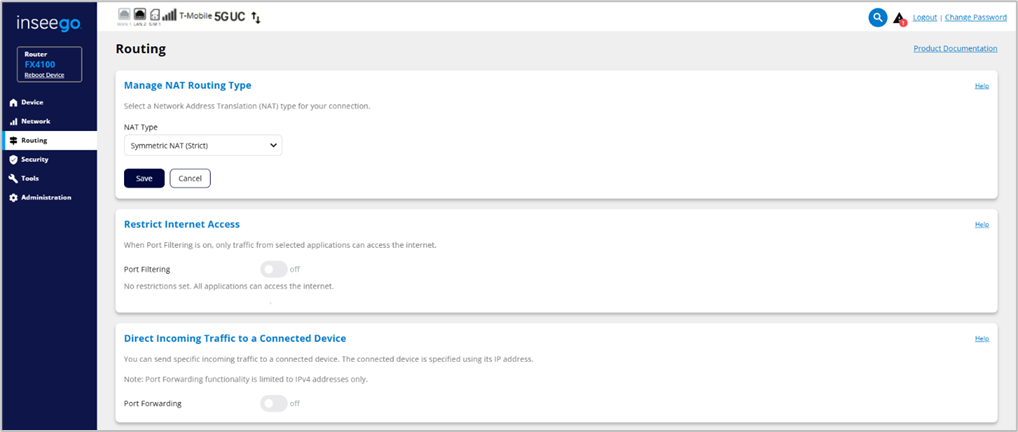Click the SIM 1 card icon
The height and width of the screenshot is (432, 1018).
[154, 16]
